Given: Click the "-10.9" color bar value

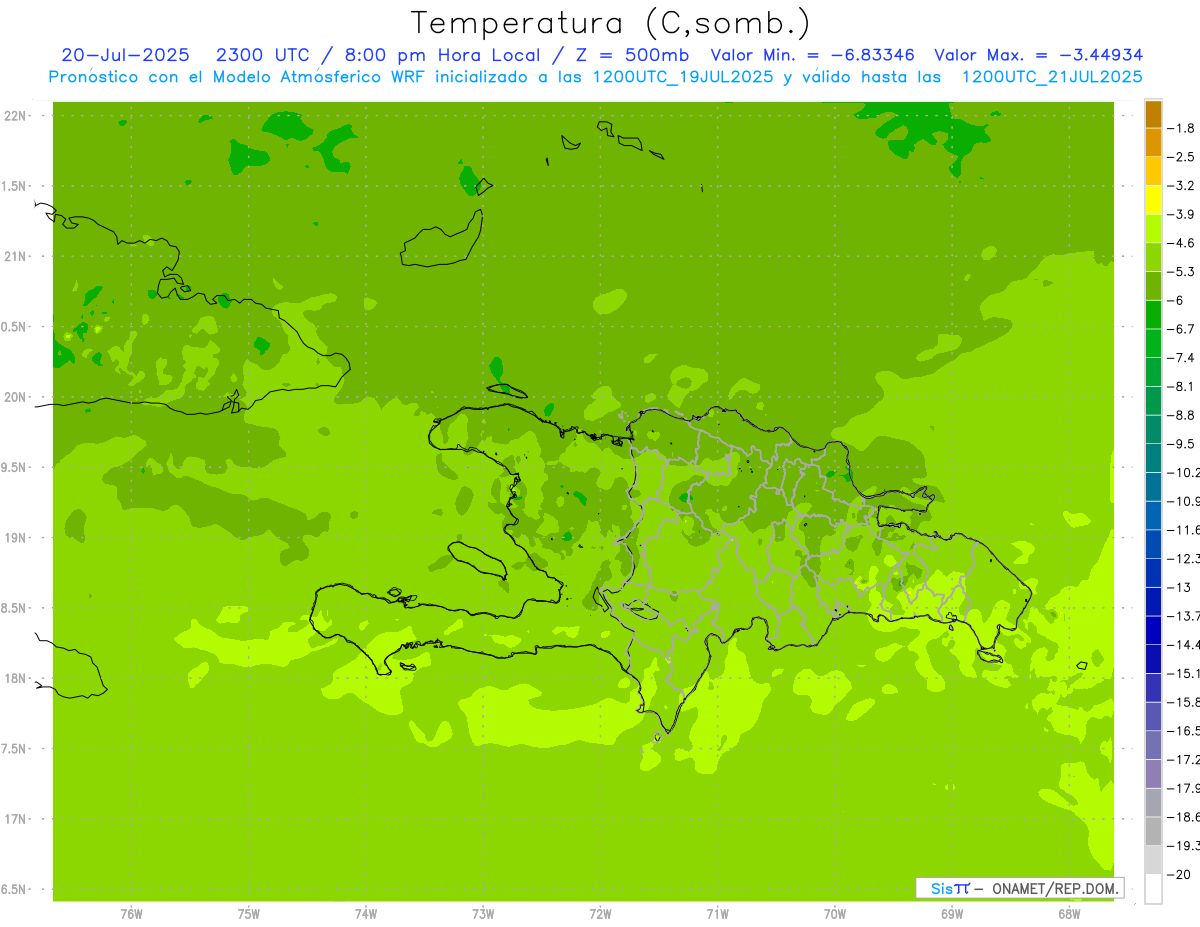Looking at the screenshot, I should point(1184,501).
